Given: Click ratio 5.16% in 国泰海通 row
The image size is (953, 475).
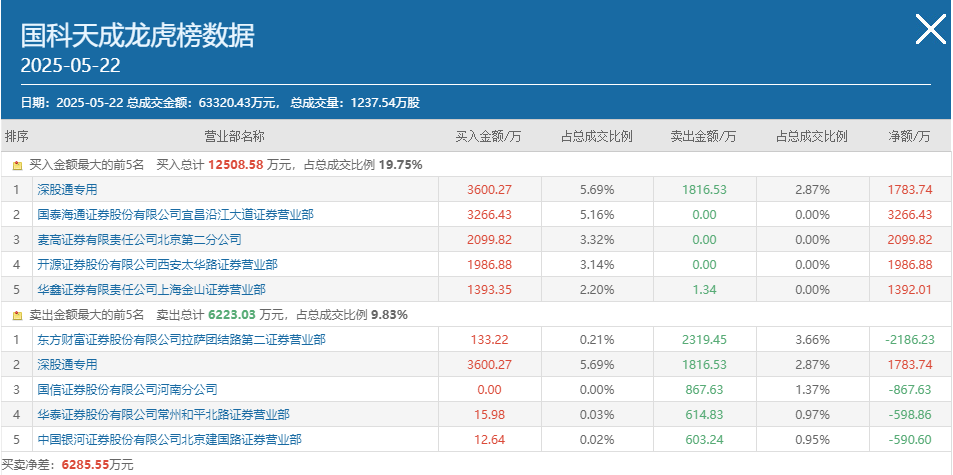Looking at the screenshot, I should point(597,214).
